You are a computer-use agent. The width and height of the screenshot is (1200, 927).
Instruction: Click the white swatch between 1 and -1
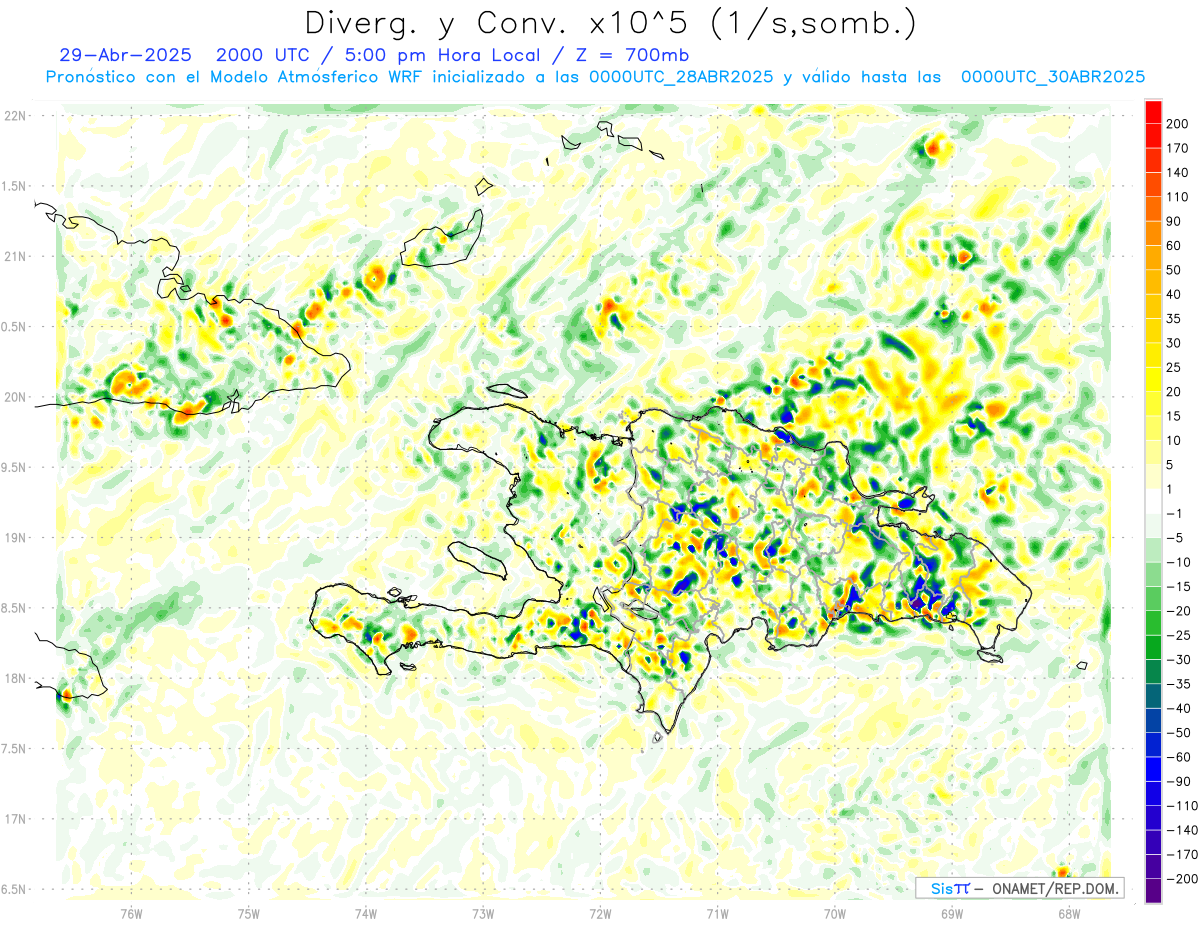[1153, 501]
